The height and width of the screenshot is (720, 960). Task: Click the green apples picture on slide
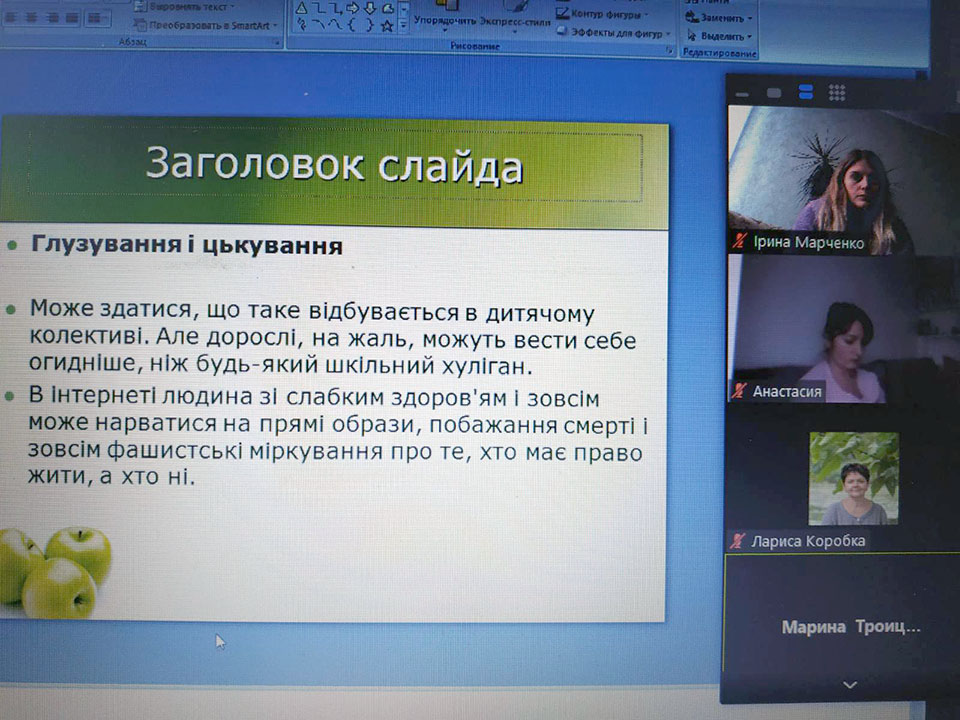(55, 572)
